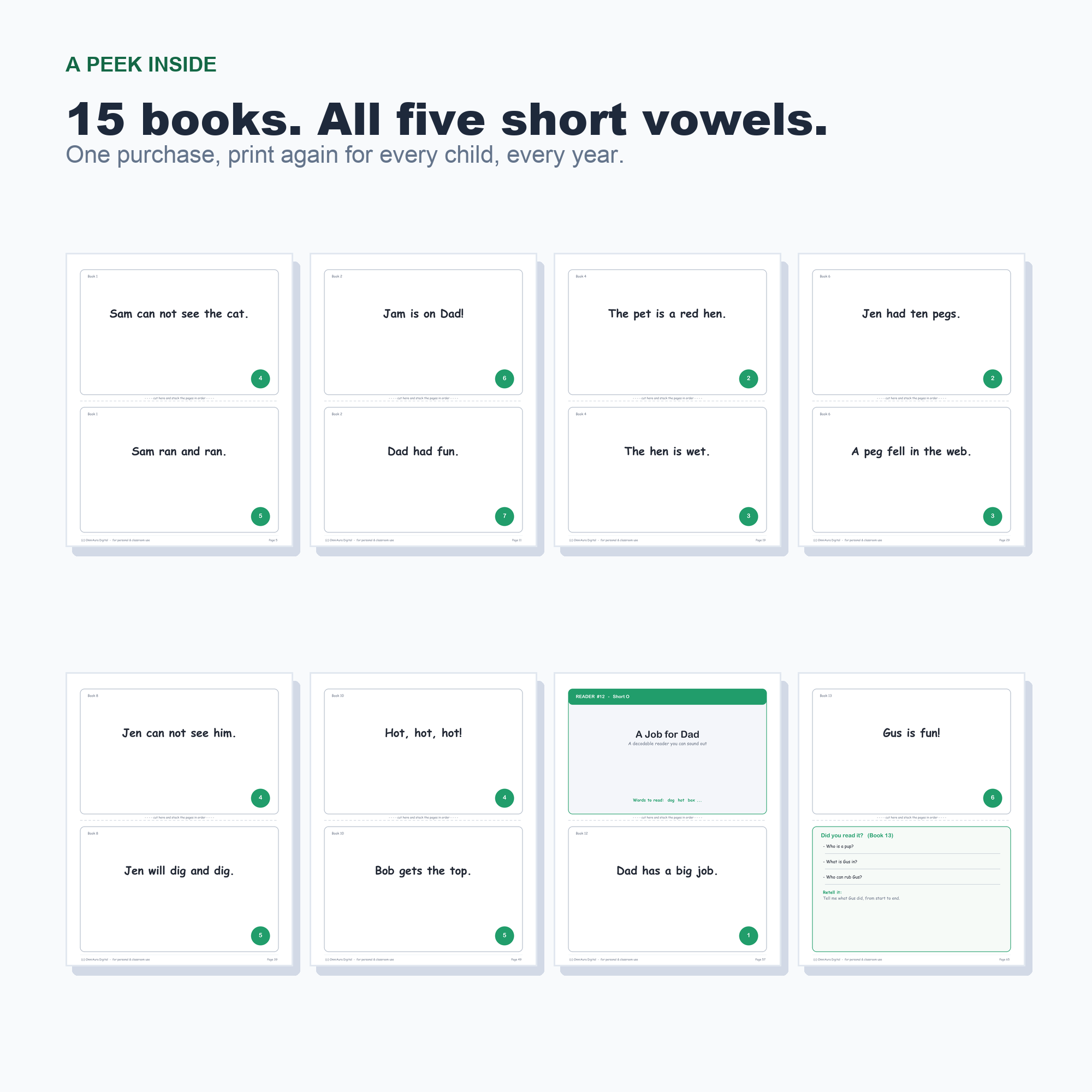This screenshot has width=1092, height=1092.
Task: Click the green page 5 badge beside 'Sam ran and ran.'
Action: click(260, 516)
